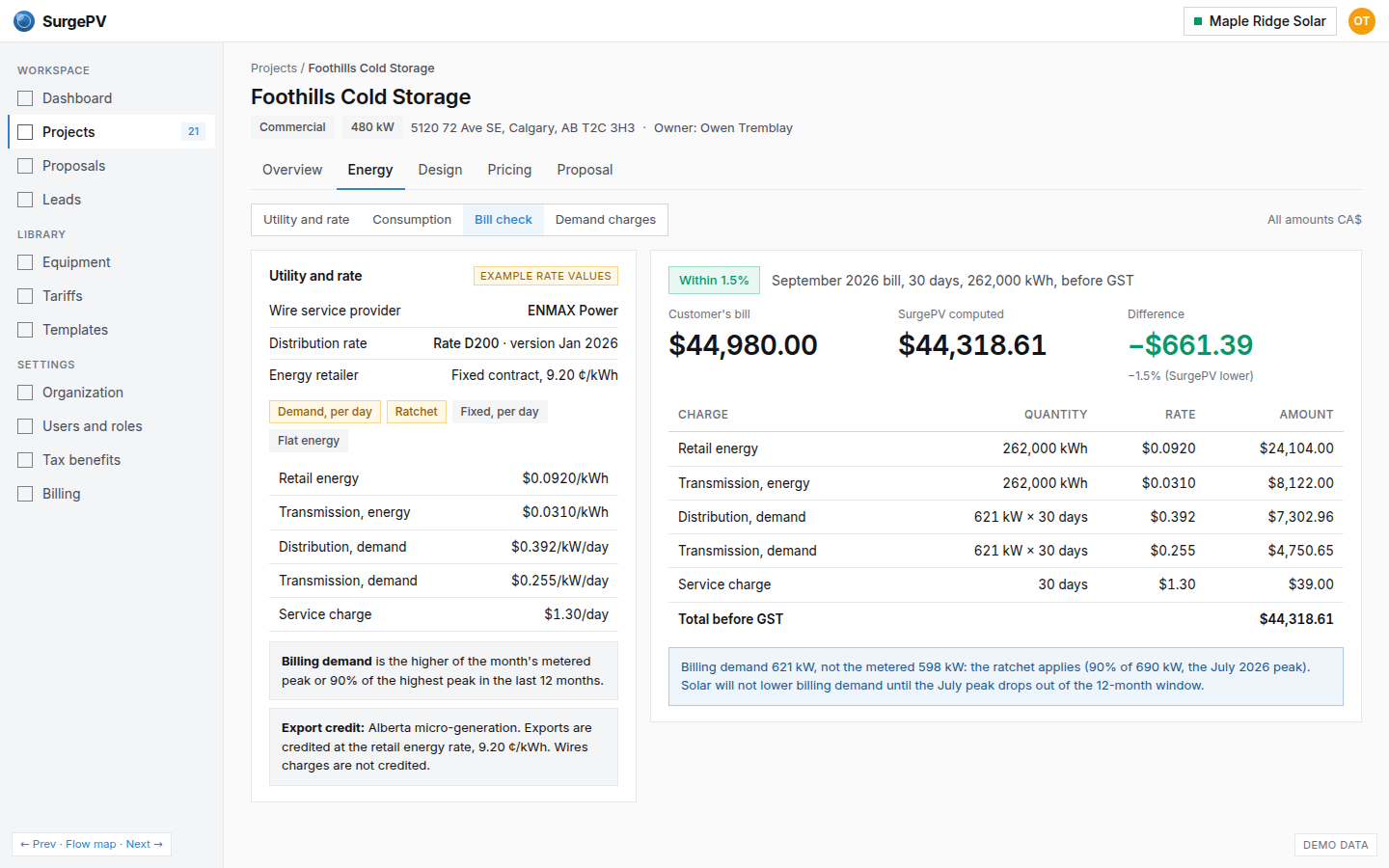Click the Flat energy tag

click(x=309, y=441)
